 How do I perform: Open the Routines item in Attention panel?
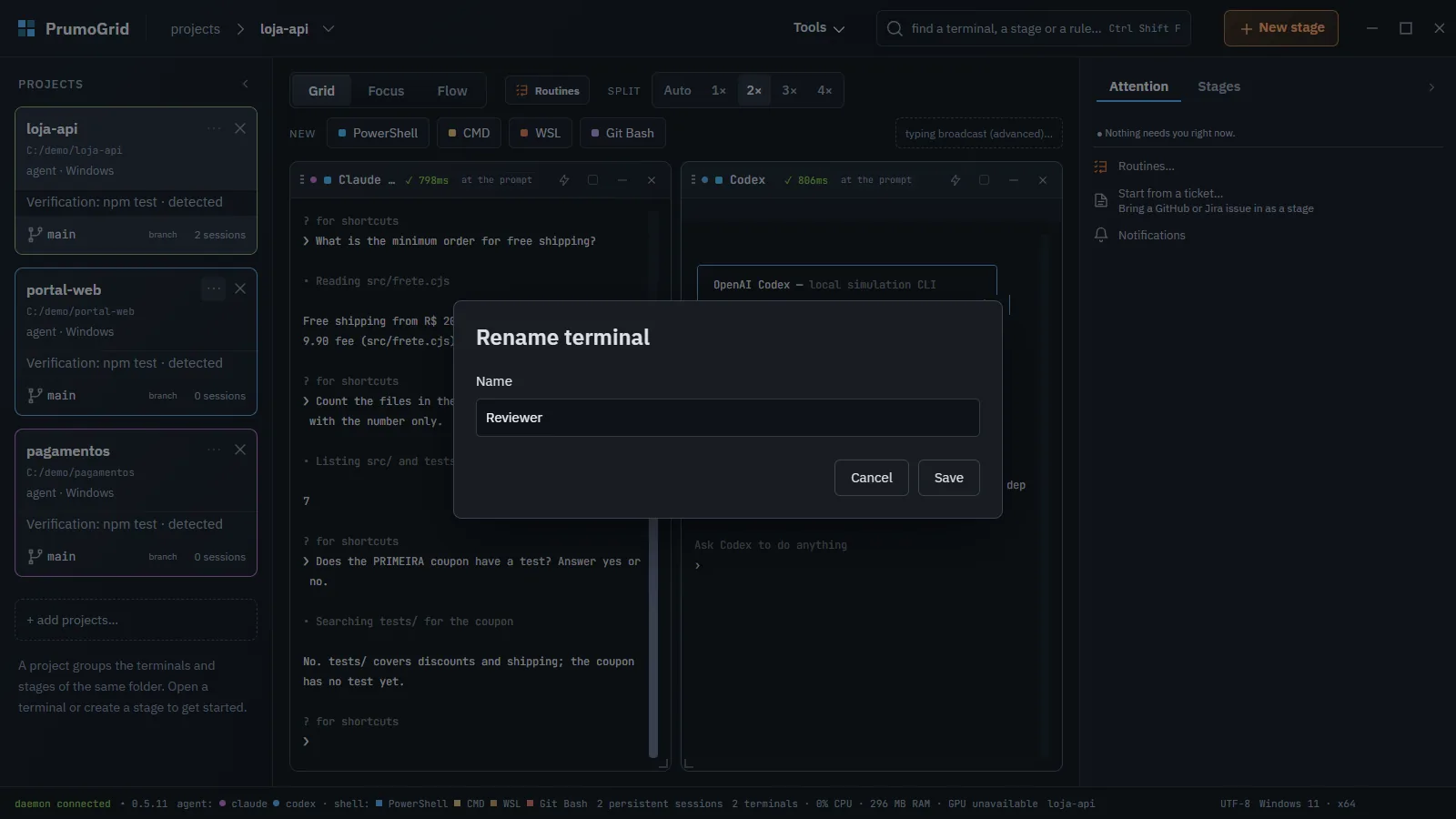[x=1146, y=167]
